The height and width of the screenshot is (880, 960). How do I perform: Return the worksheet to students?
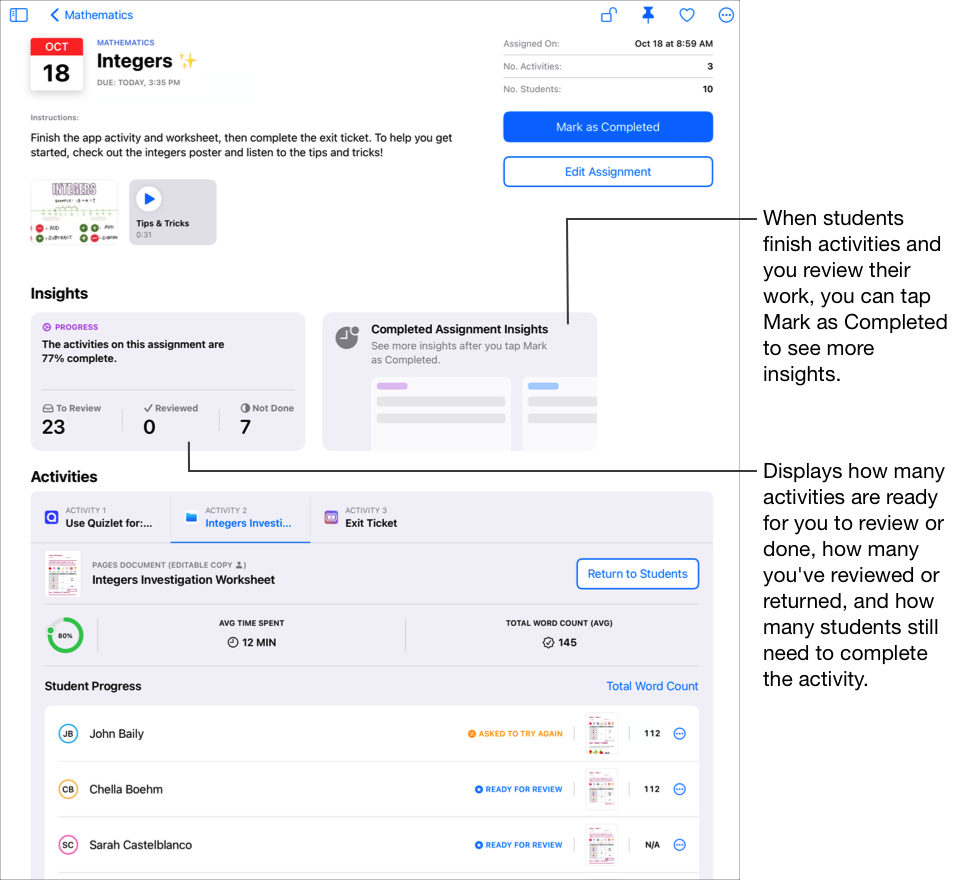click(x=637, y=574)
